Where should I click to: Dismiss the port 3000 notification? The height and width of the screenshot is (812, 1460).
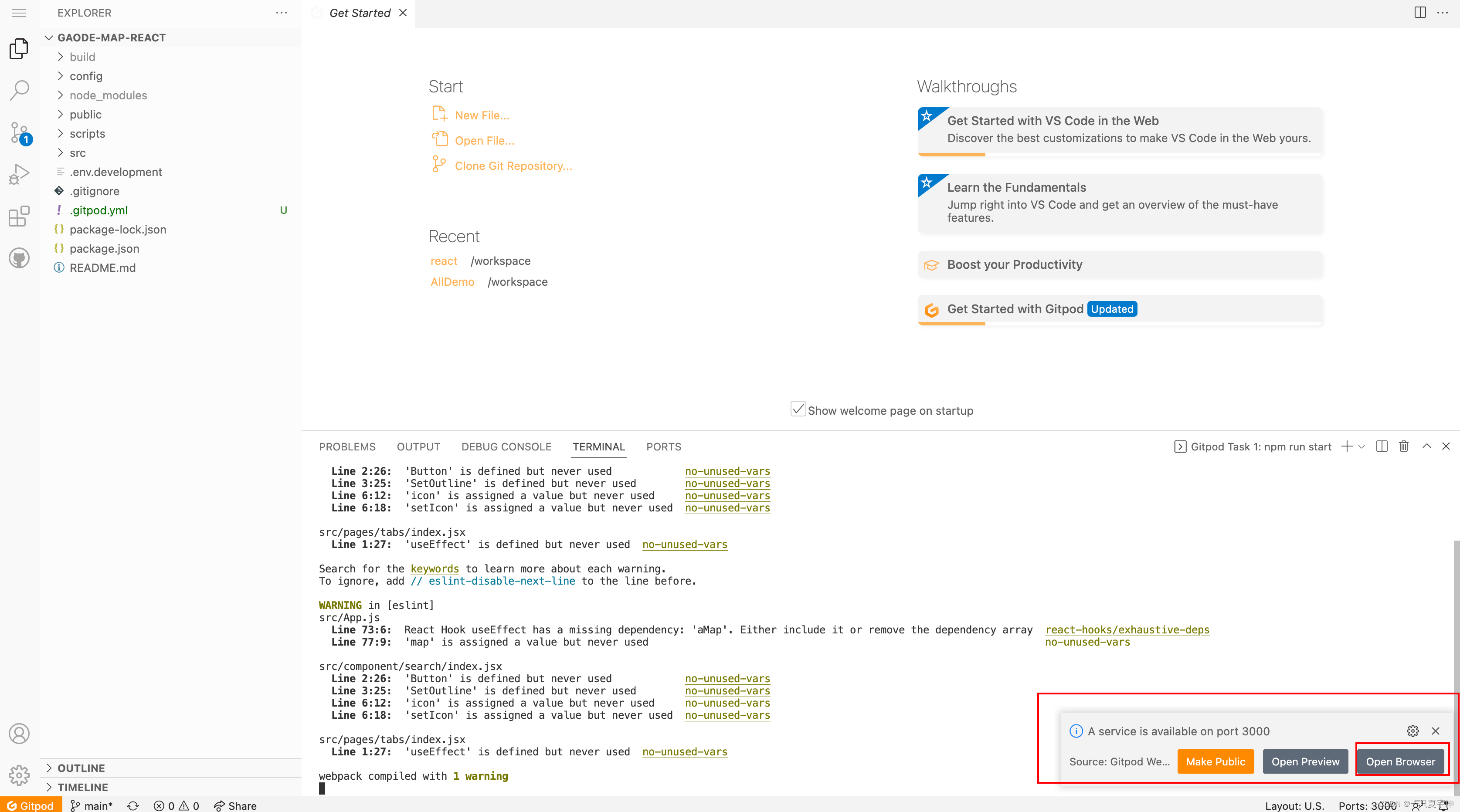pos(1436,731)
